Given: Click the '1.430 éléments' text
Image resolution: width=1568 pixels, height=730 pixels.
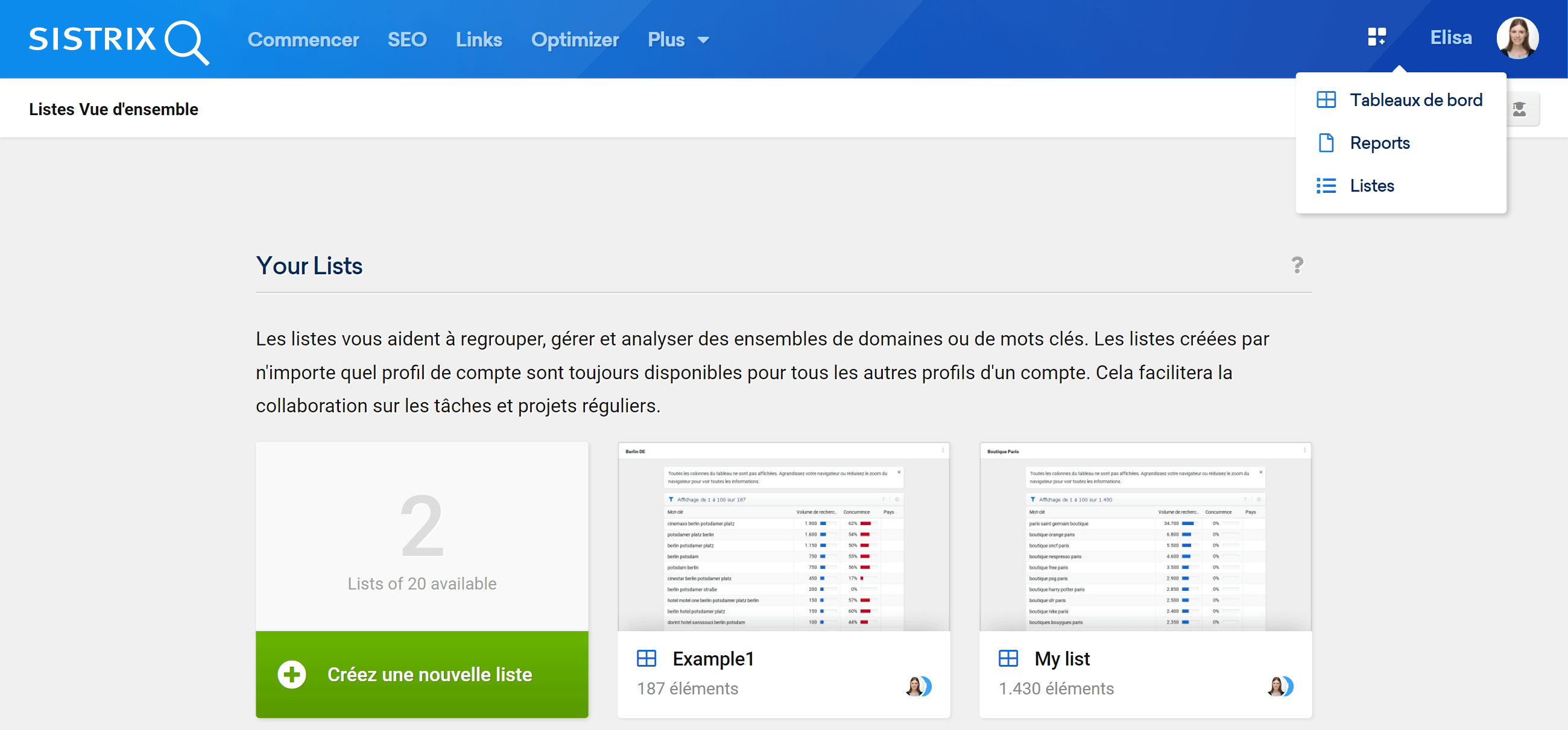Looking at the screenshot, I should (1056, 688).
